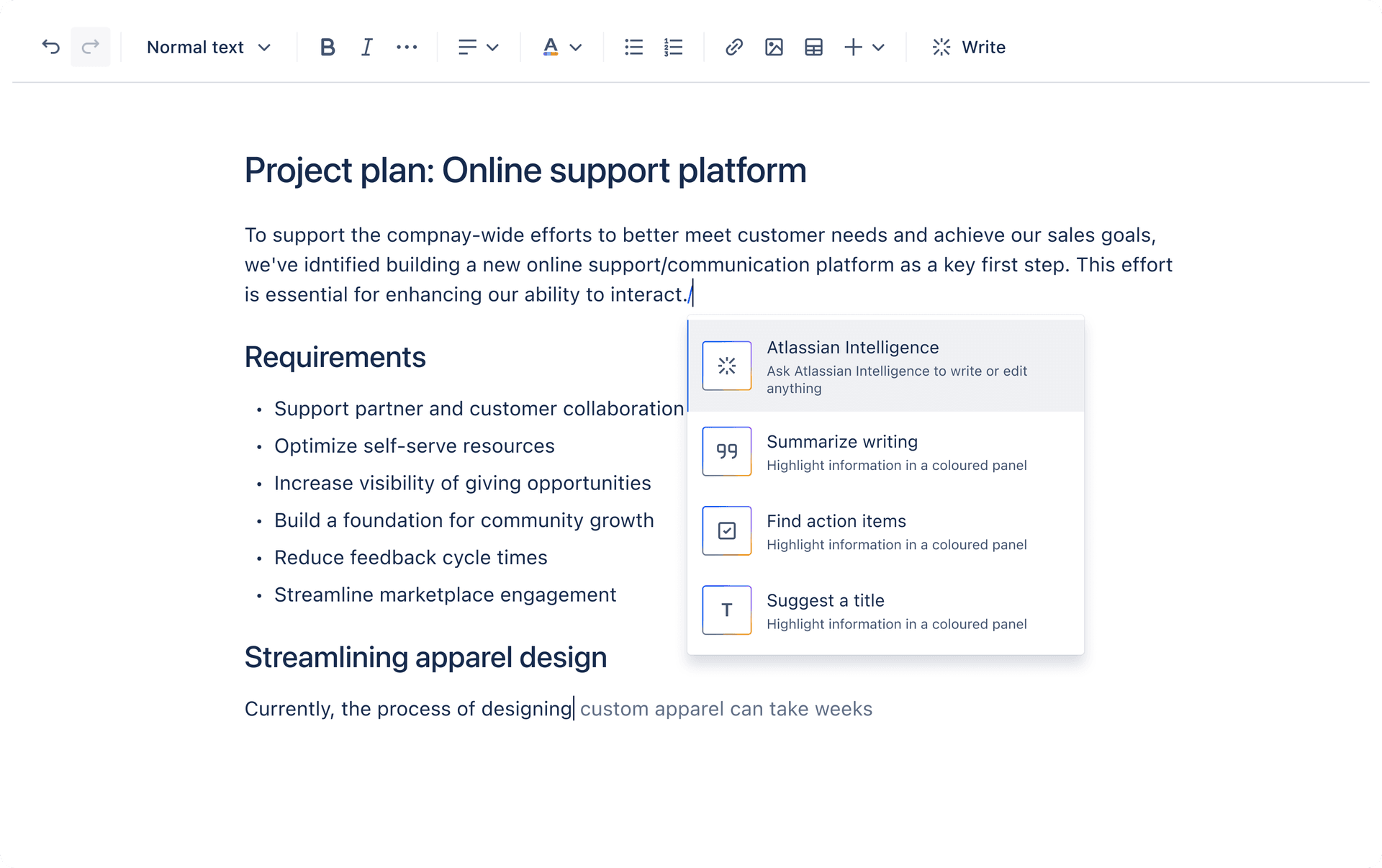This screenshot has width=1382, height=868.
Task: Click bullet Support partner and customer collaboration
Action: 479,409
